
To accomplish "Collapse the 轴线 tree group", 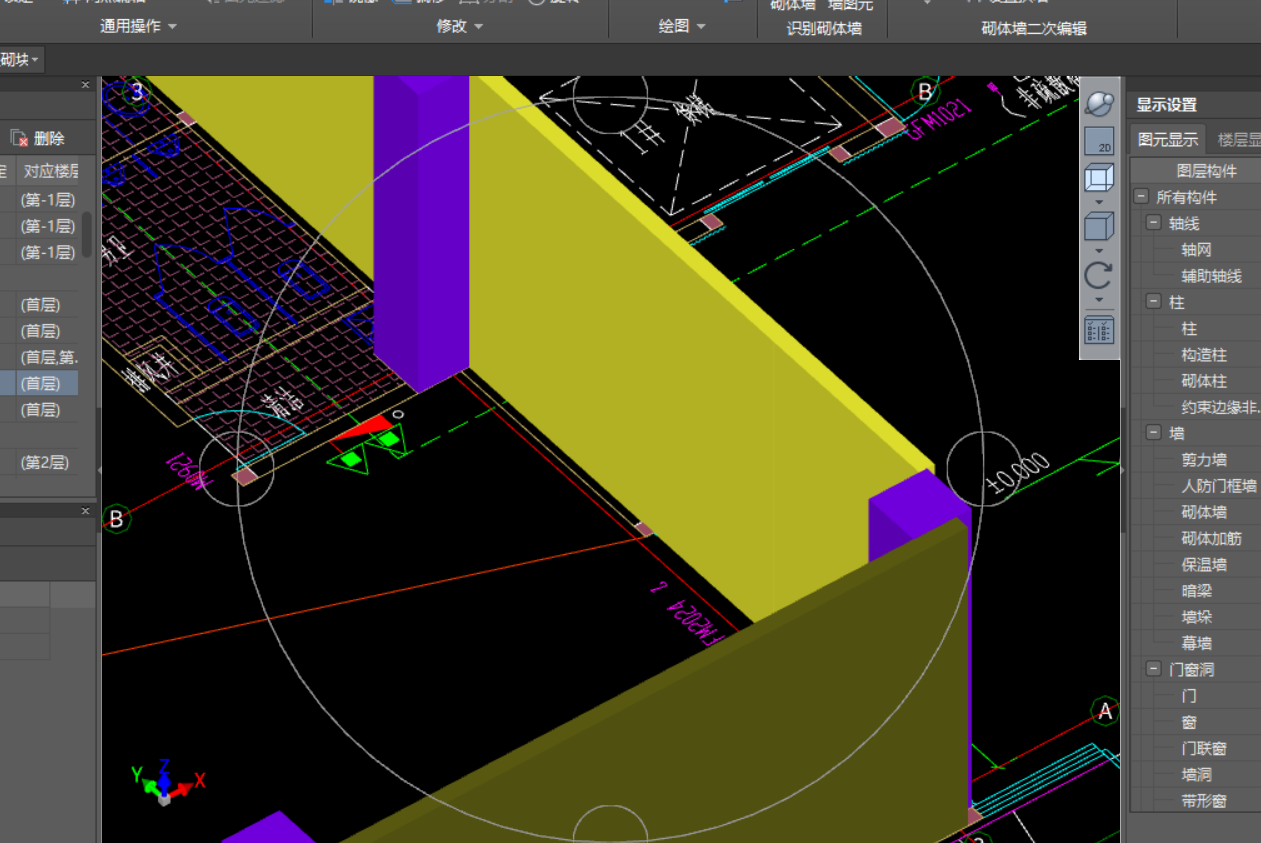I will (x=1153, y=223).
